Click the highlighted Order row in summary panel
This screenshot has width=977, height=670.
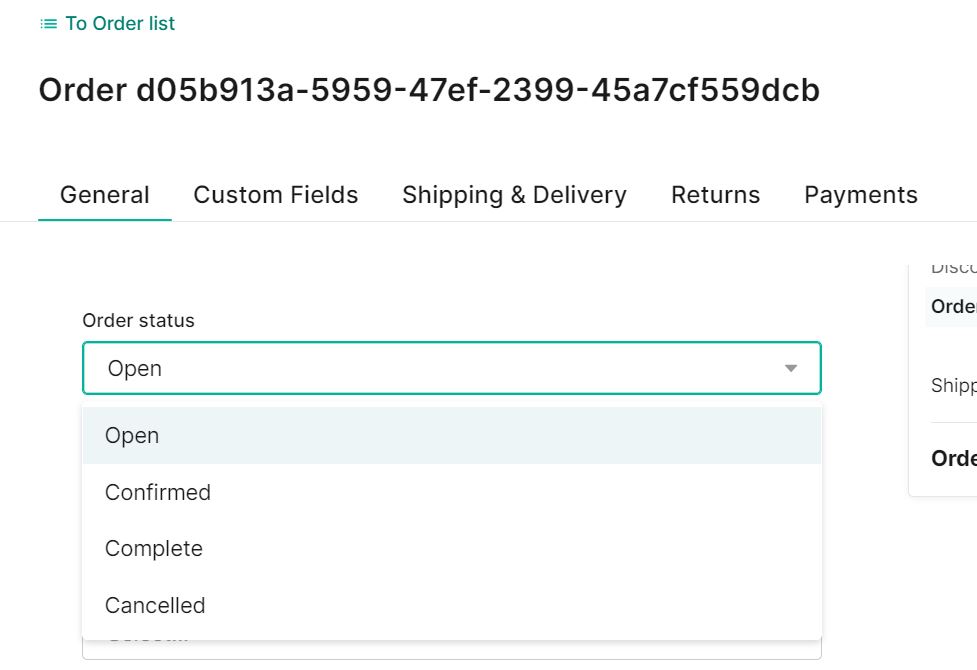953,306
